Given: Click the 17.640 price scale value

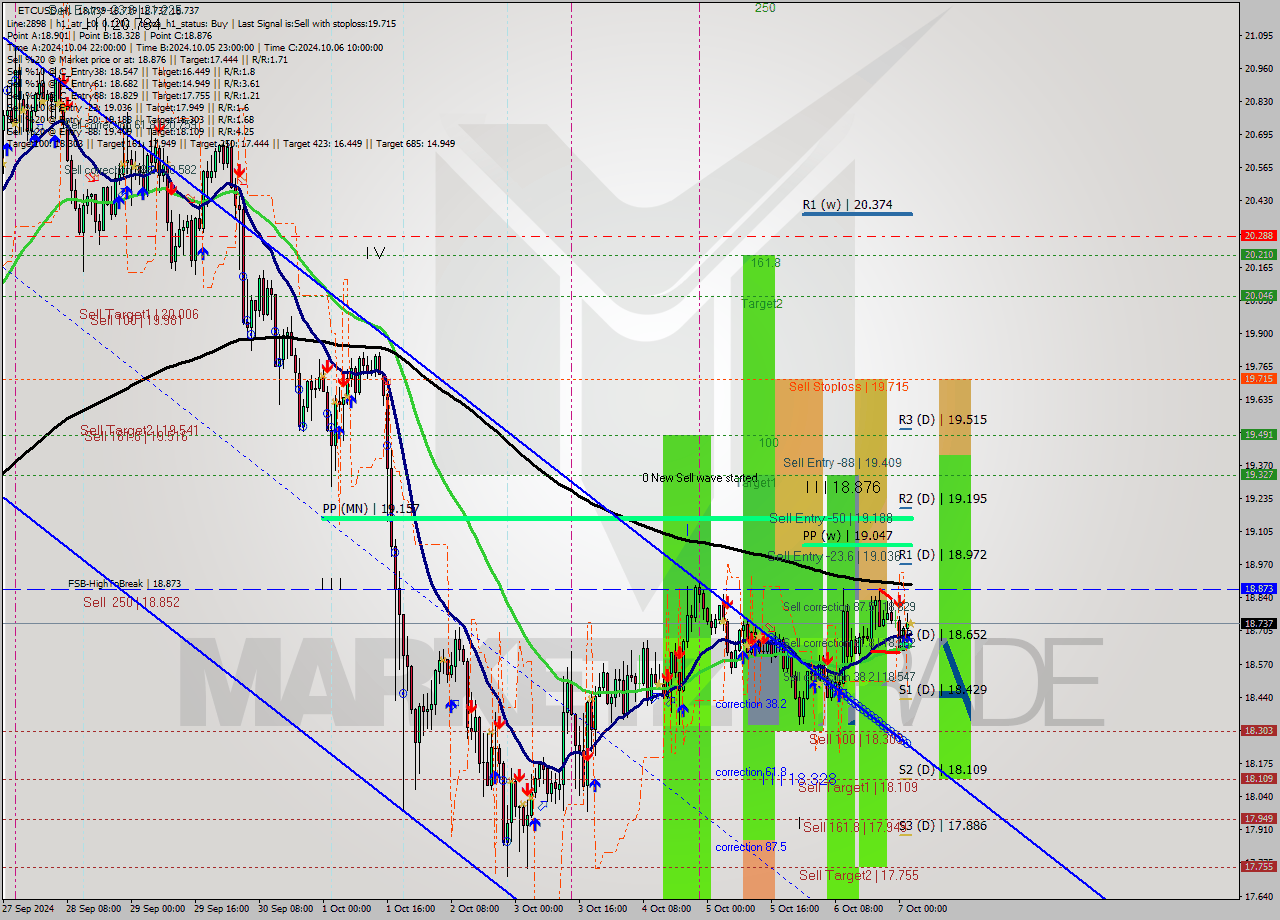Looking at the screenshot, I should point(1258,896).
